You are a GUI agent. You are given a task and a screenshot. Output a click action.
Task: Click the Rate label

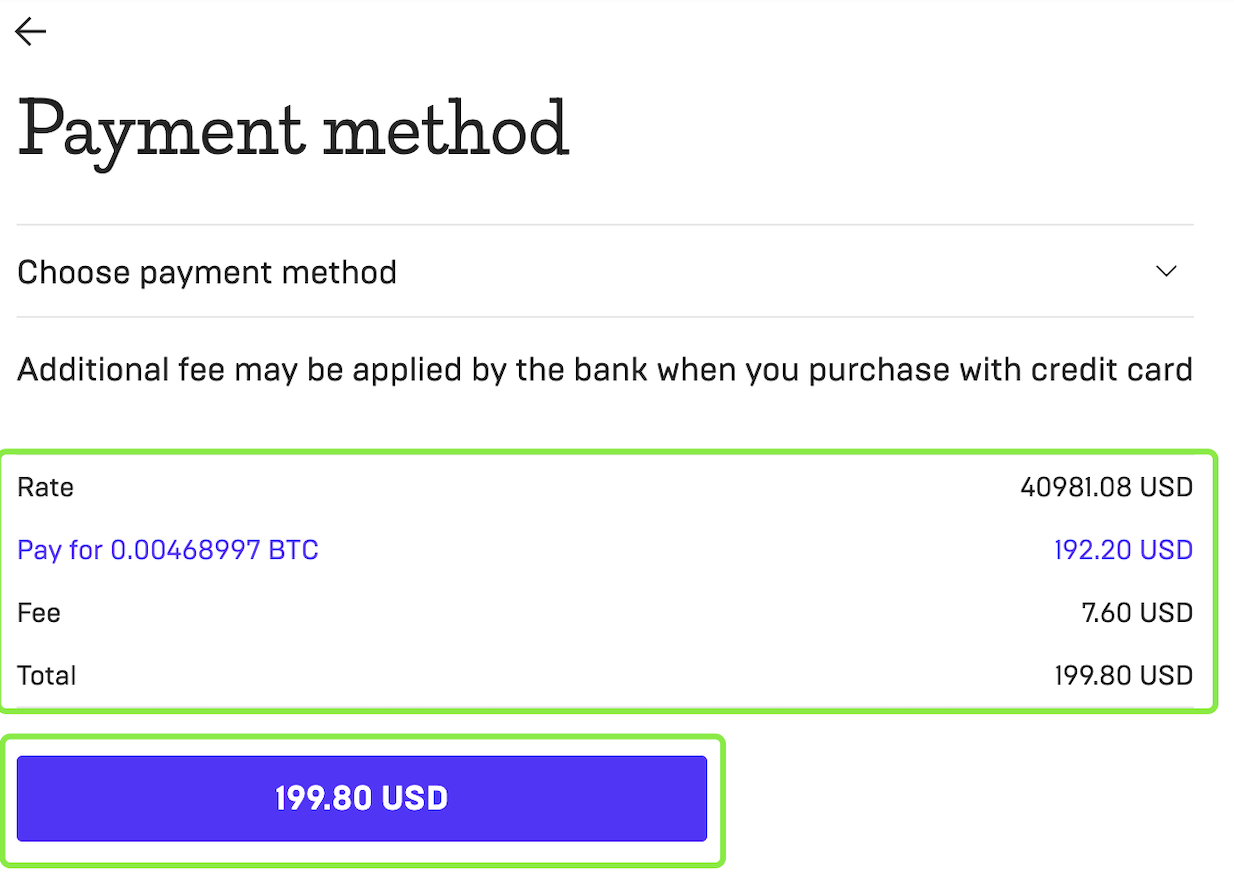(45, 488)
